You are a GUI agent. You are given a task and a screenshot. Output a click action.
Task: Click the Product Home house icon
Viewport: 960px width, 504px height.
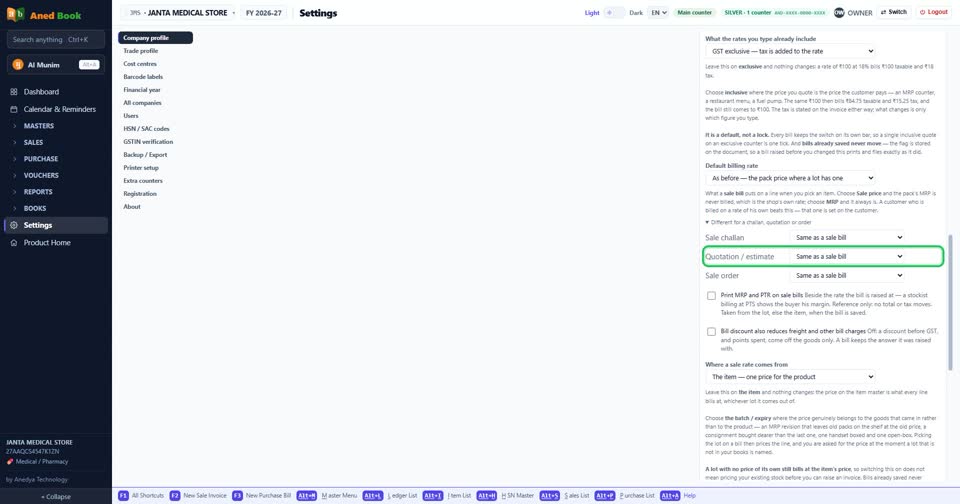(13, 243)
